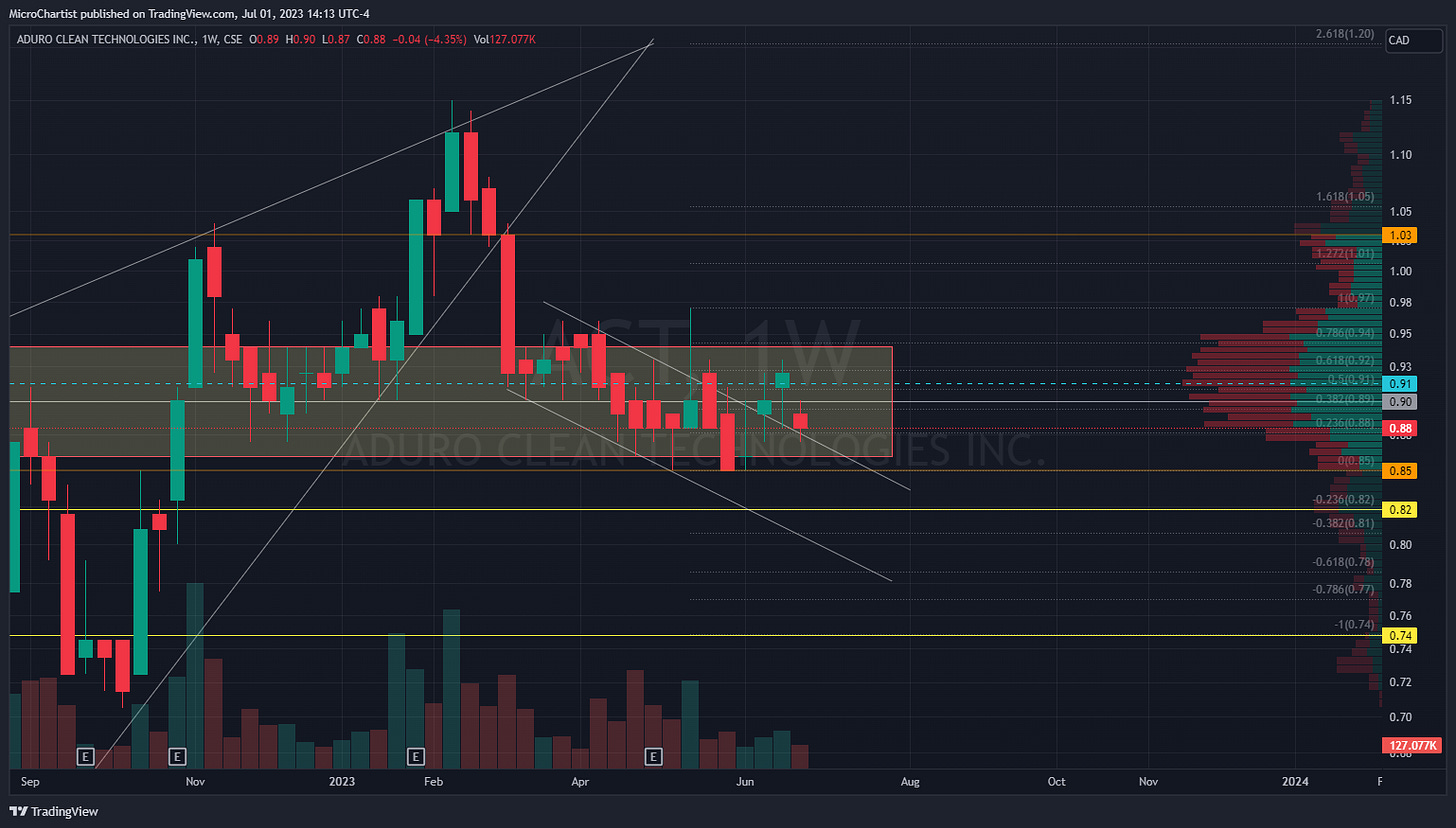
Task: Click the -1(0.74) Fibonacci label
Action: (x=1354, y=624)
